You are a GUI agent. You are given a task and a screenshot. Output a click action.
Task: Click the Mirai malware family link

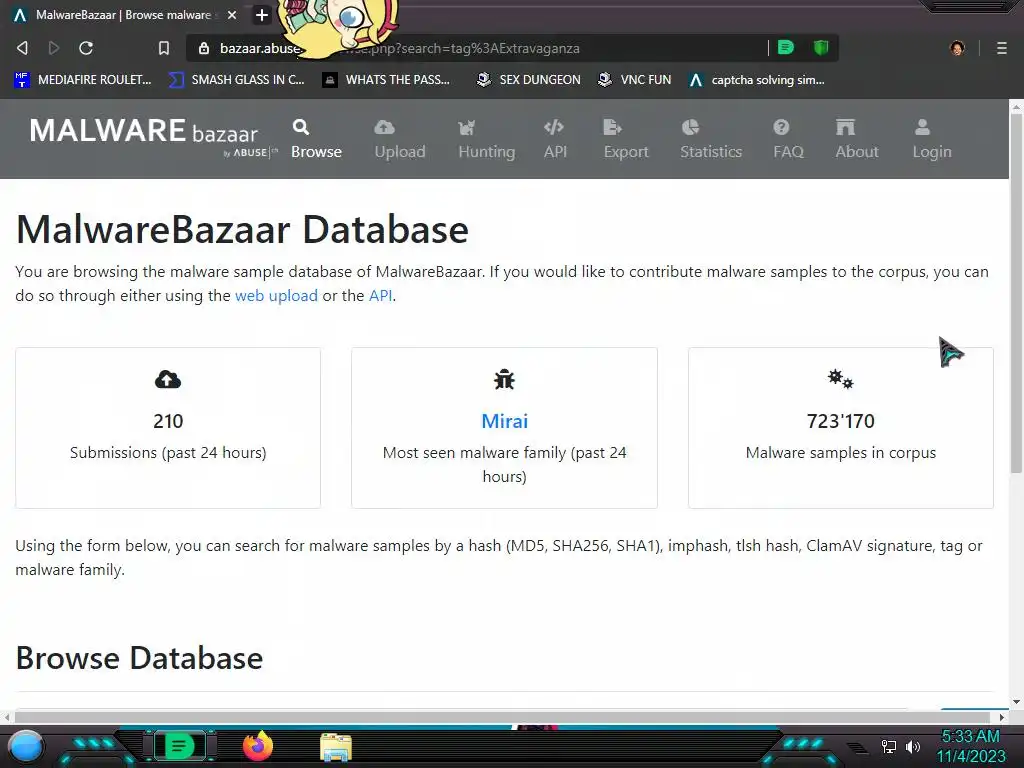tap(504, 421)
